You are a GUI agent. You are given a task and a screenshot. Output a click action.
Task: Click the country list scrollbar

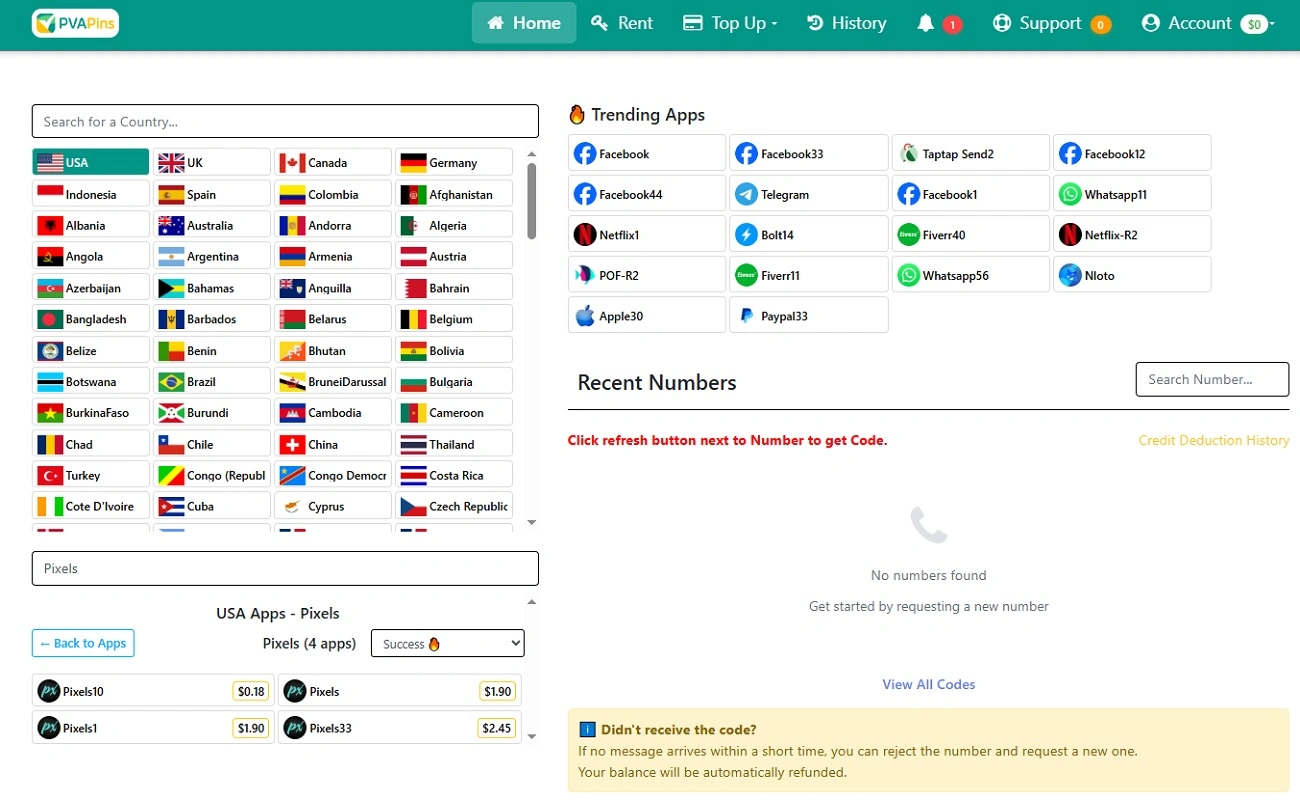click(532, 200)
